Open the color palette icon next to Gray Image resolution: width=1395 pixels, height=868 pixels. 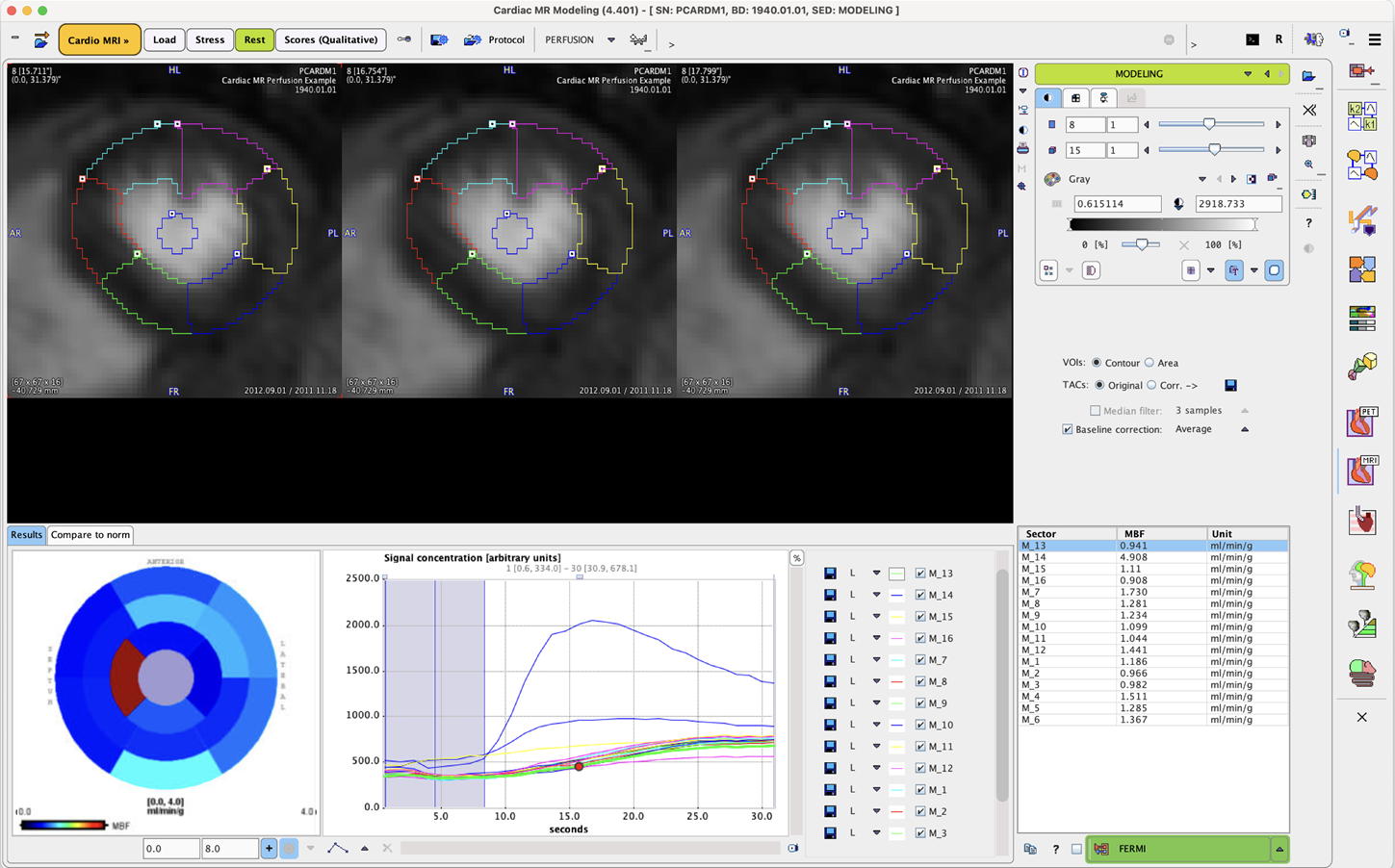pos(1052,179)
